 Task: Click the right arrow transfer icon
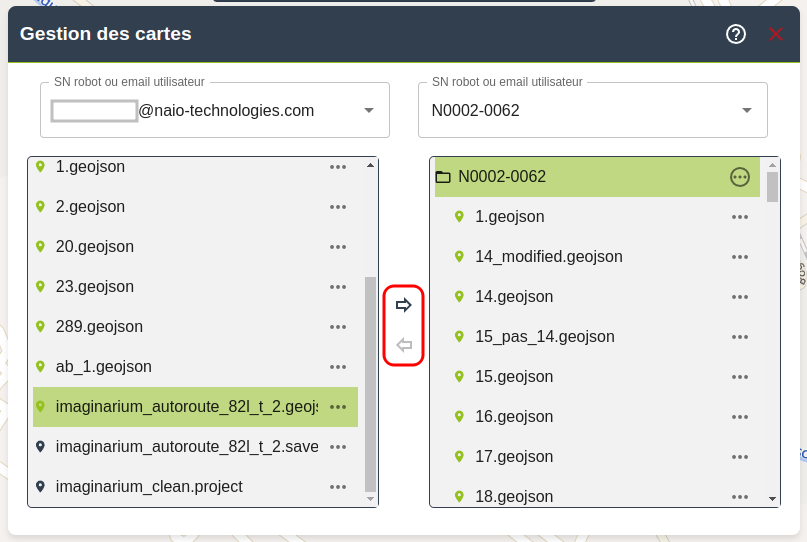click(404, 305)
